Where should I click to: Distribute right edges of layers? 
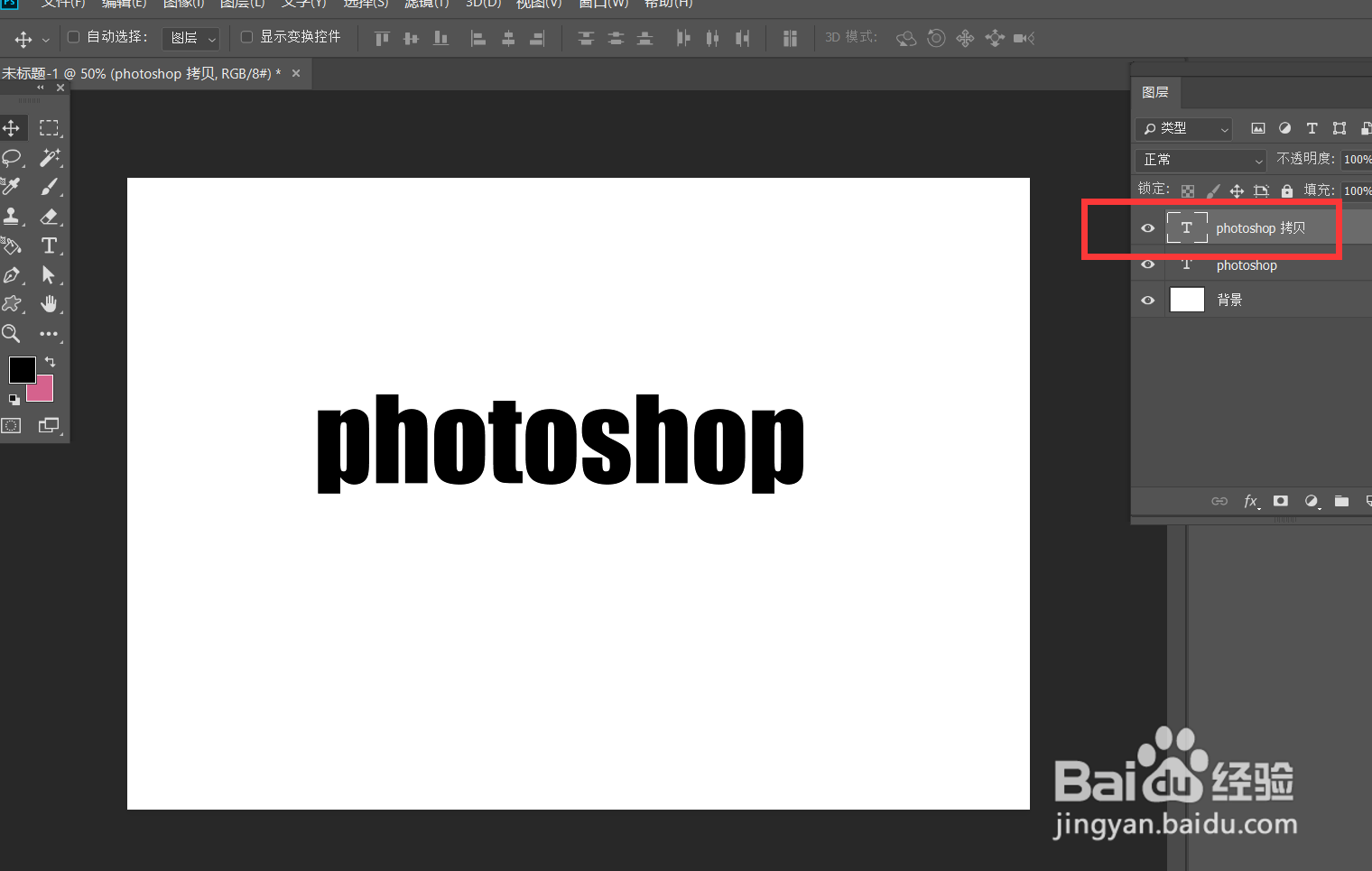pos(742,38)
